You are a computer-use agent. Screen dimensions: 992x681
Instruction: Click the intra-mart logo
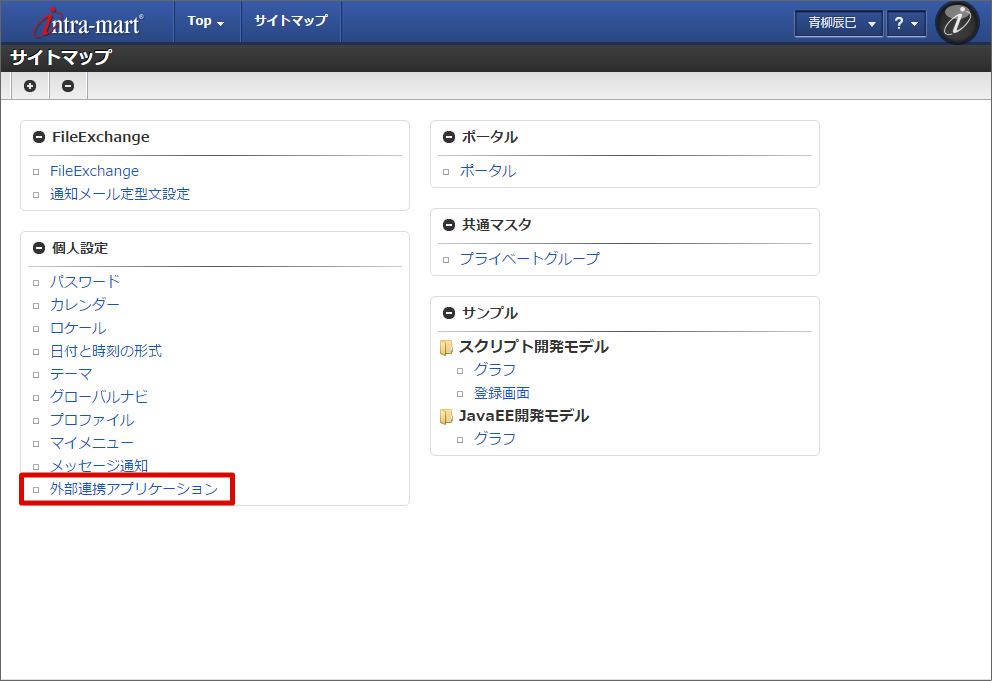coord(88,22)
